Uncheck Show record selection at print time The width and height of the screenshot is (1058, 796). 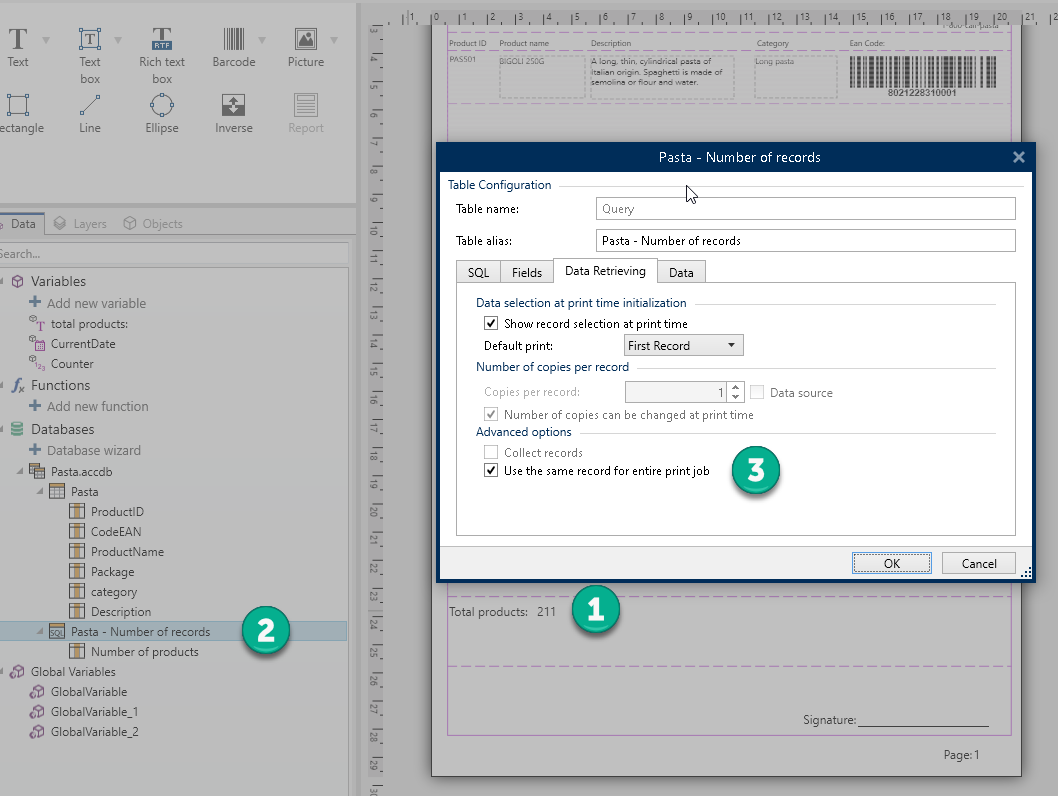(491, 324)
